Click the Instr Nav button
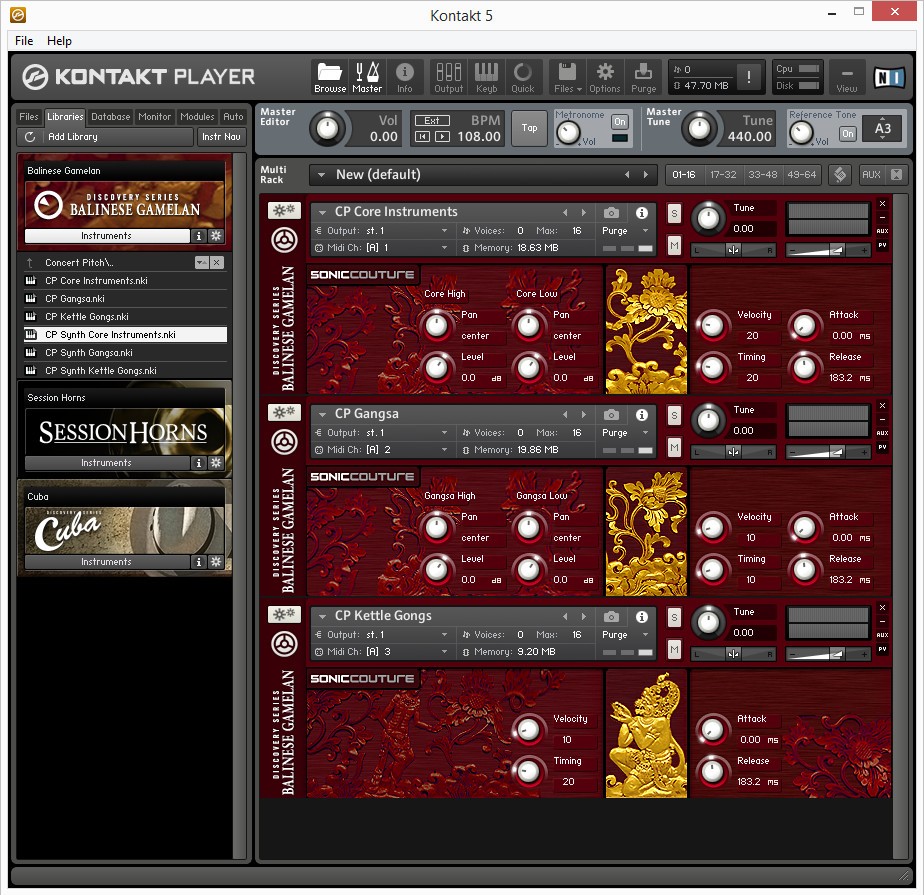This screenshot has width=924, height=895. tap(221, 137)
